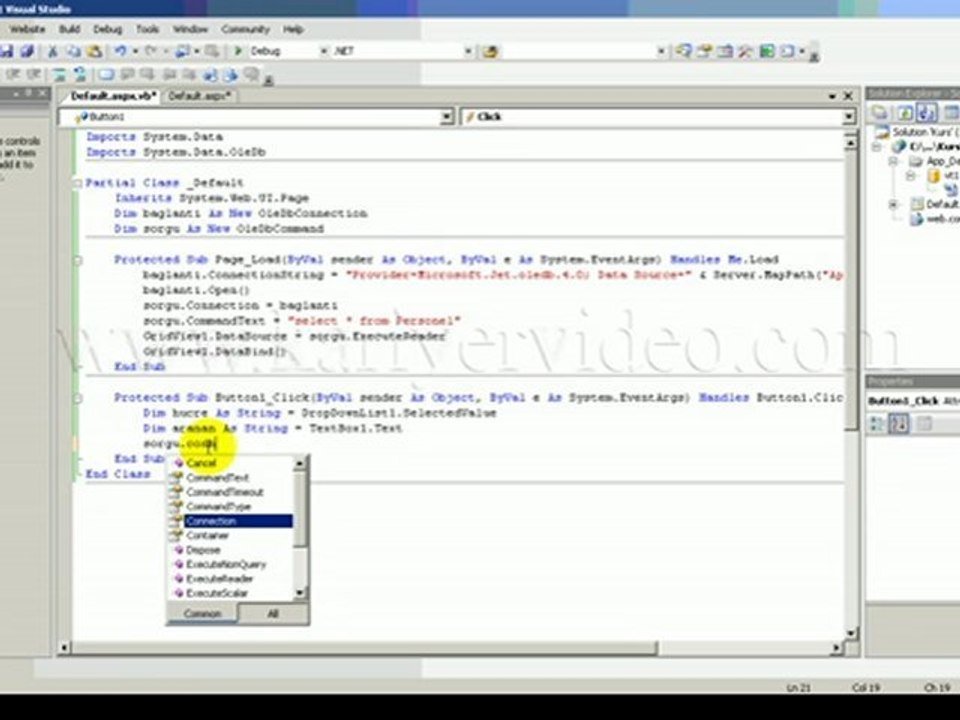Click the Redo toolbar icon
The height and width of the screenshot is (720, 960).
click(x=151, y=51)
